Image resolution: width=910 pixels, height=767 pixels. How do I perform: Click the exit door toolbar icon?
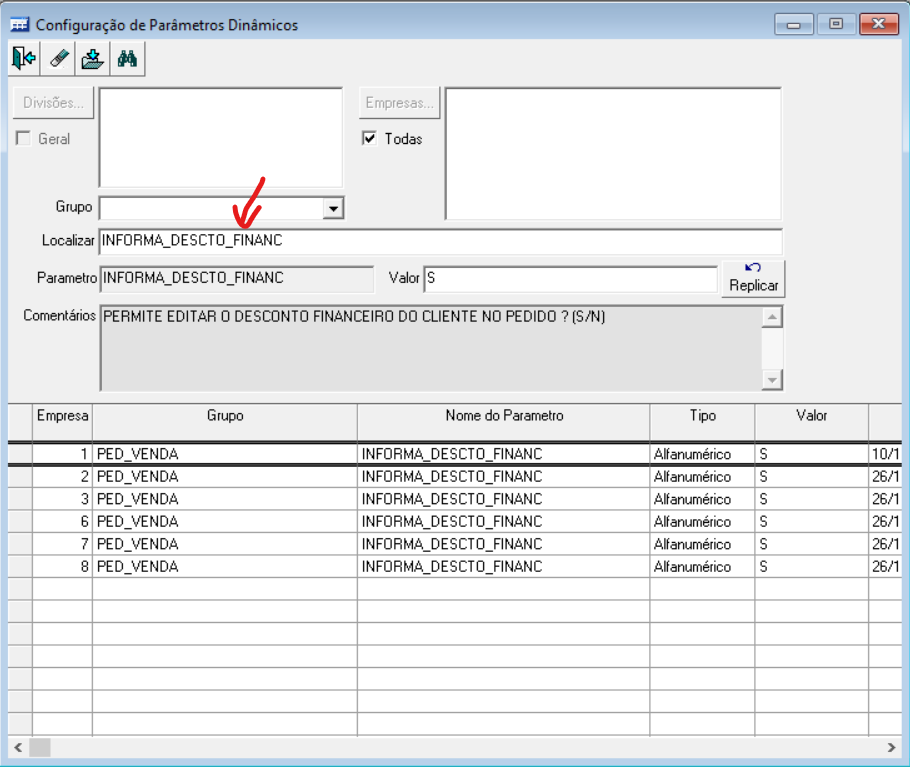pos(24,59)
